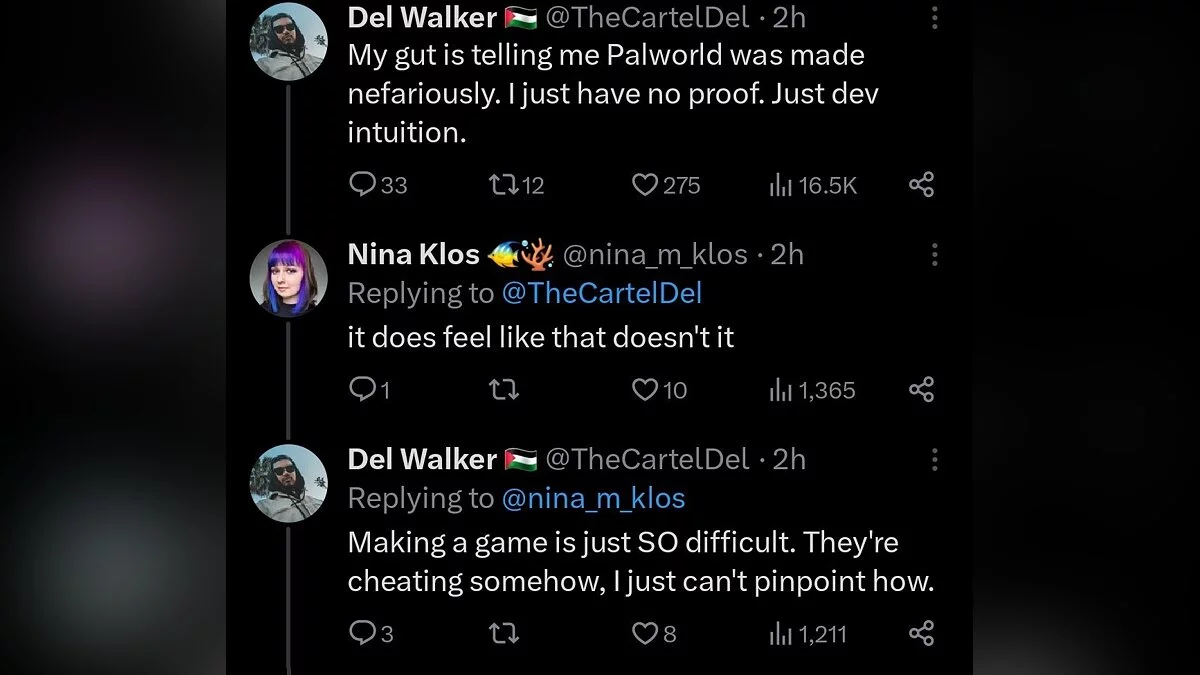Open more options on last Del Walker tweet
Screen dimensions: 1200x675
(934, 460)
